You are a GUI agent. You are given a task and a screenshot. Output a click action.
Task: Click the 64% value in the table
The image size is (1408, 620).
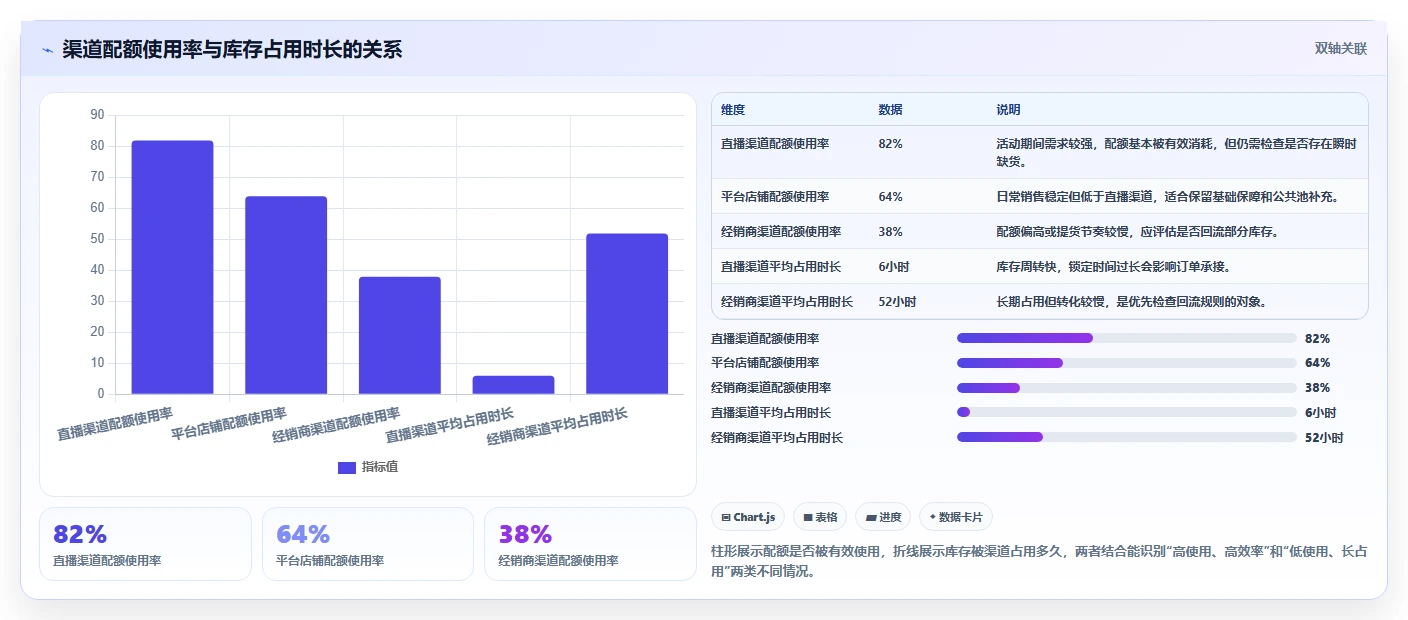(890, 197)
